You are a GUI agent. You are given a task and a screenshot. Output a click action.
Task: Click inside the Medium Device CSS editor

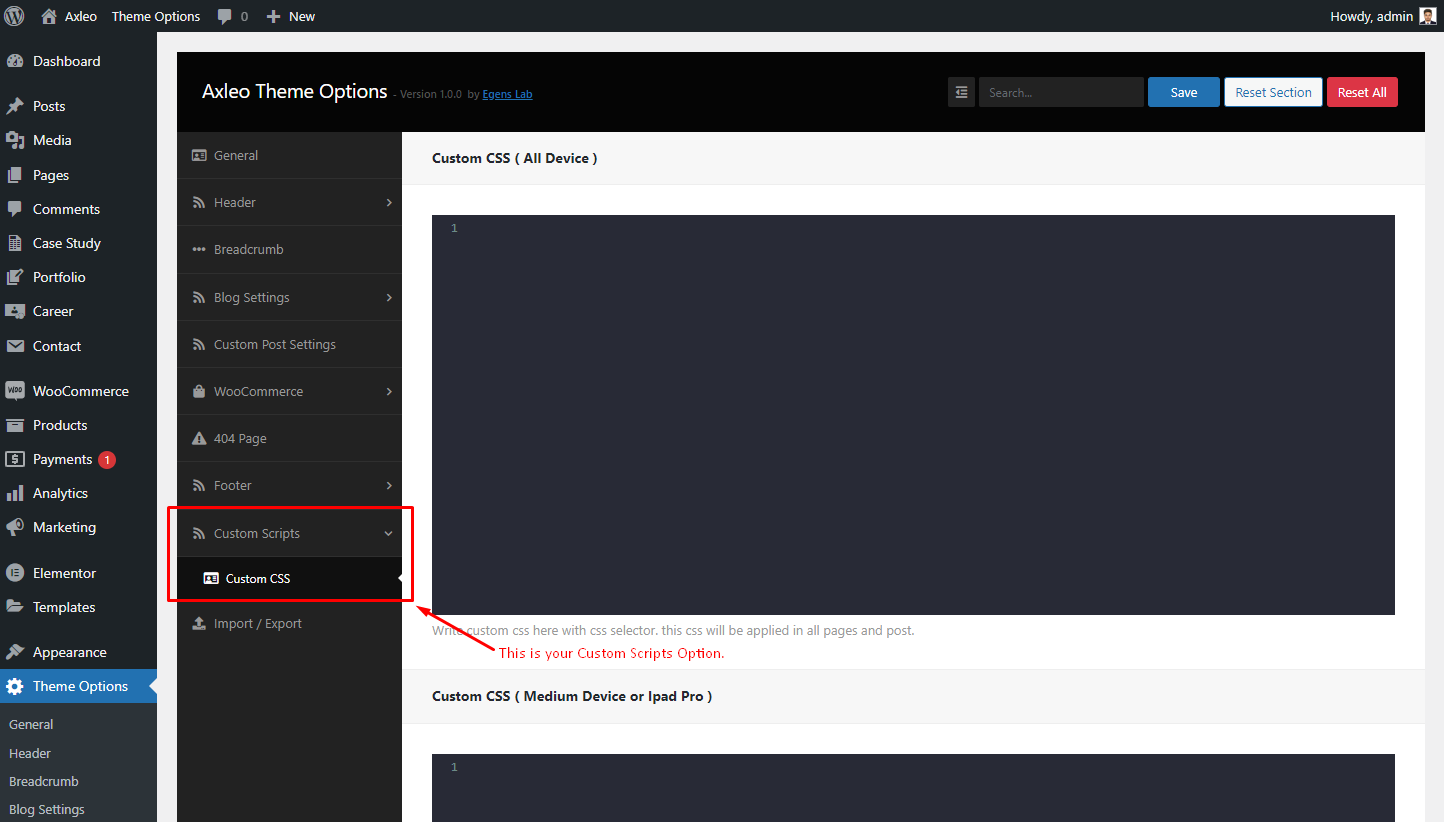[913, 788]
